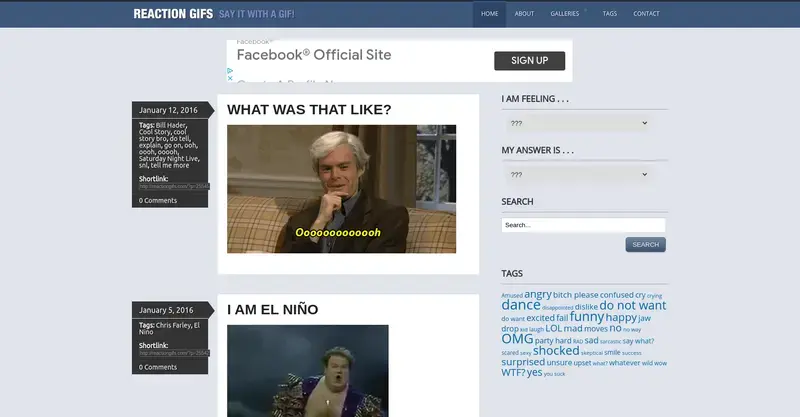Screen dimensions: 800x417
Task: Open the 'surprised' tag
Action: (x=523, y=362)
